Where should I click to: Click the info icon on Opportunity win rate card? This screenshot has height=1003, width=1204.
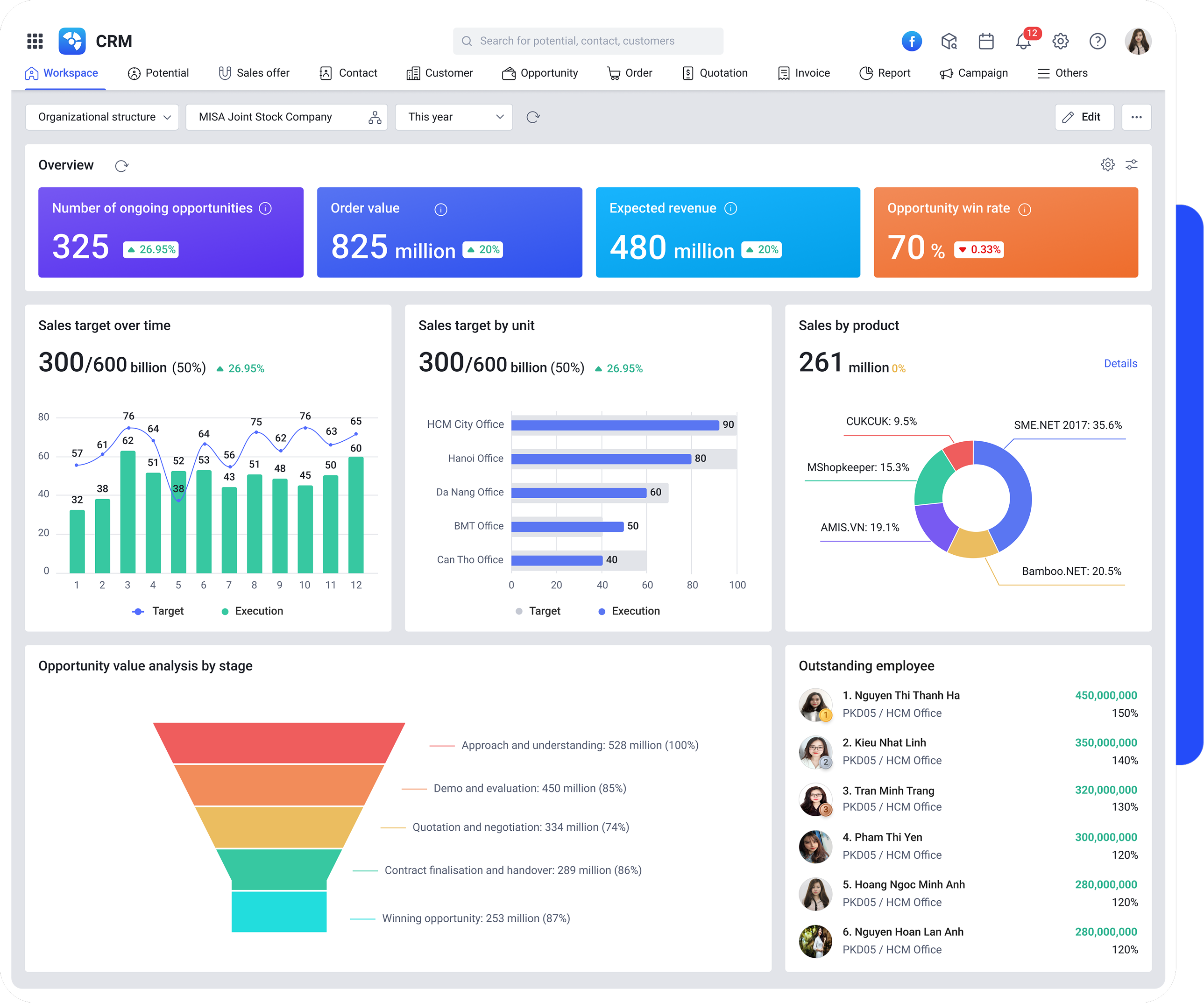point(1025,209)
